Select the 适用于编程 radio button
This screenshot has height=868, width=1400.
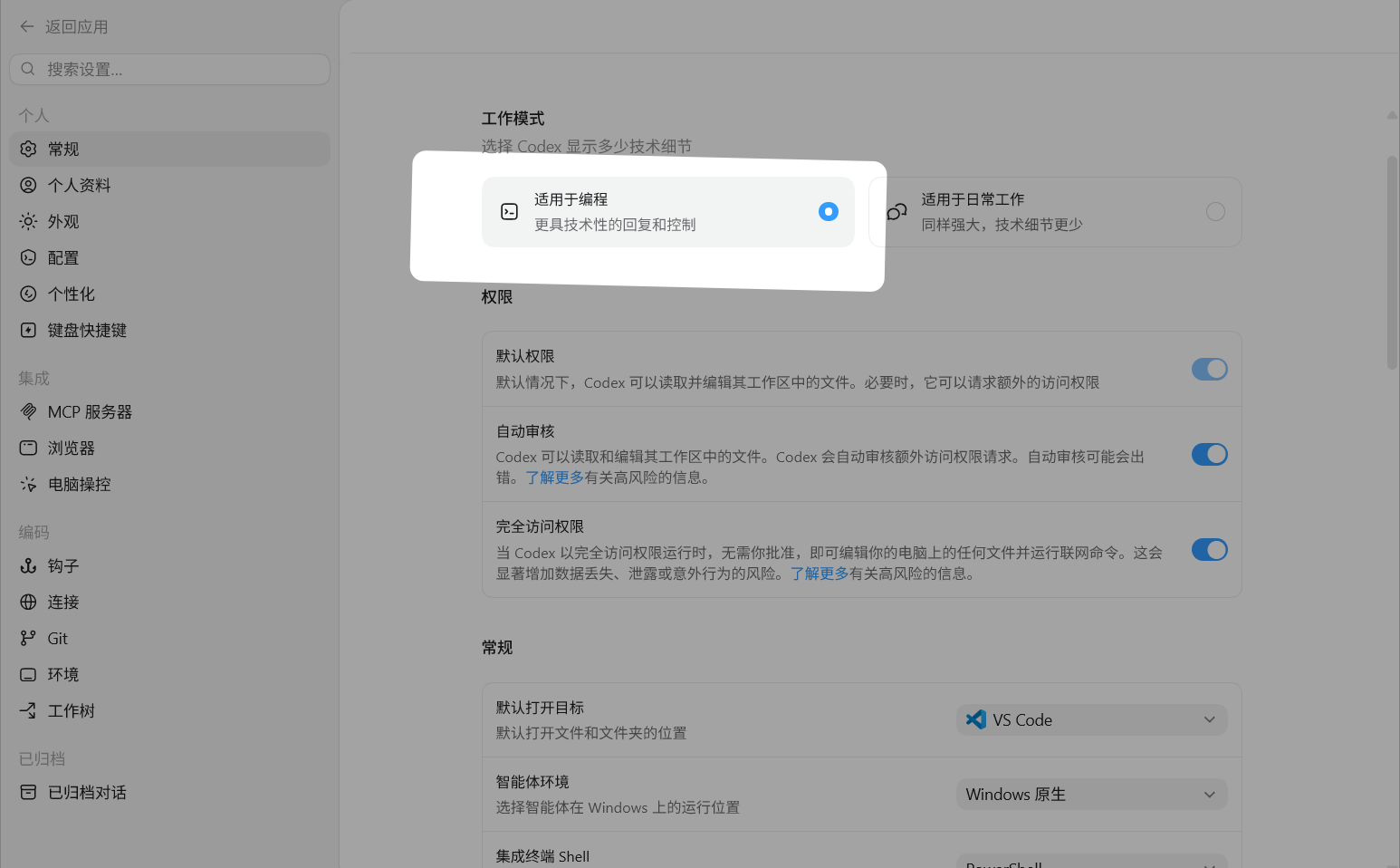click(x=829, y=211)
